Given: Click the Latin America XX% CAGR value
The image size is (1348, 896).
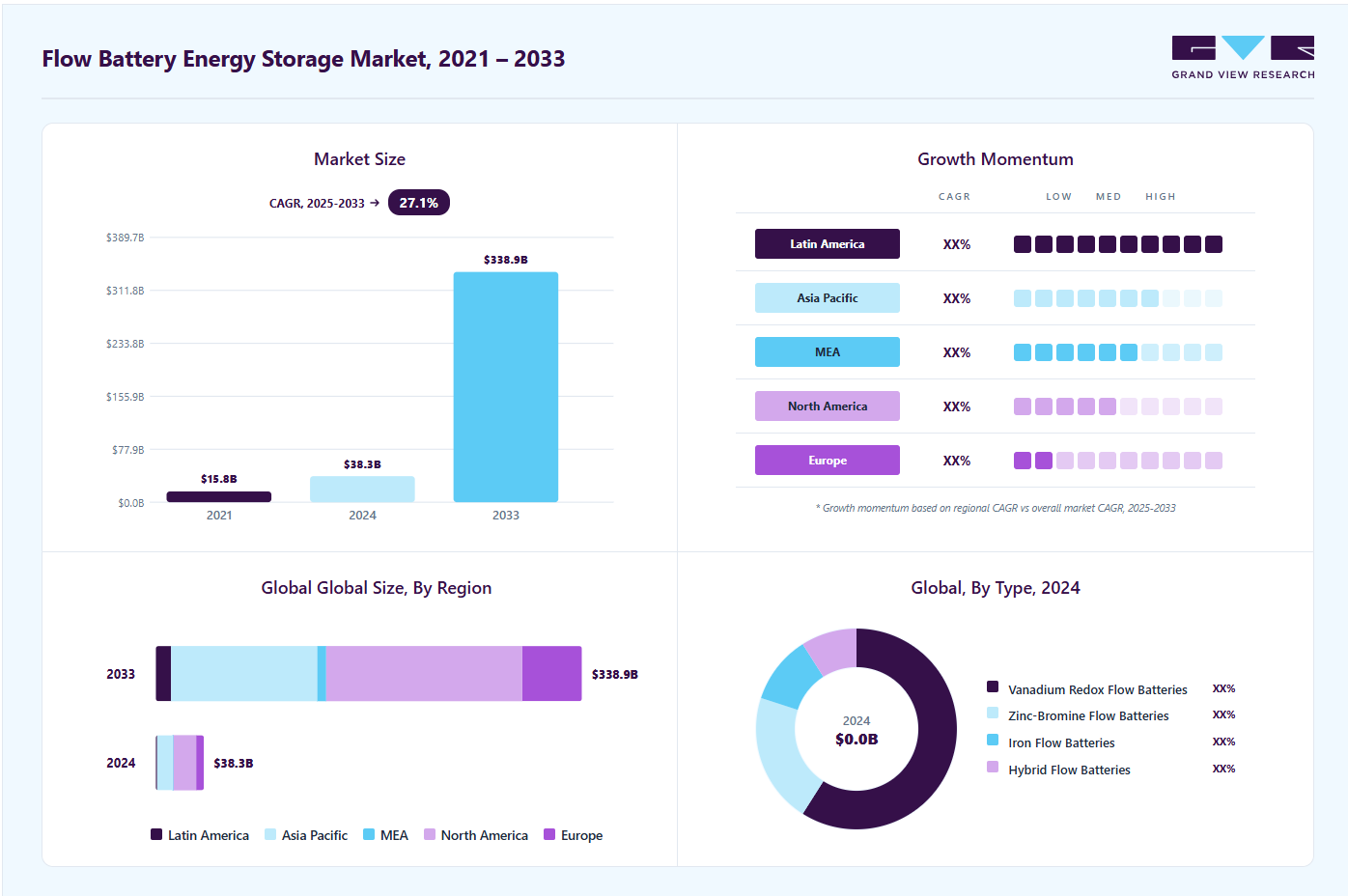Looking at the screenshot, I should pyautogui.click(x=957, y=245).
